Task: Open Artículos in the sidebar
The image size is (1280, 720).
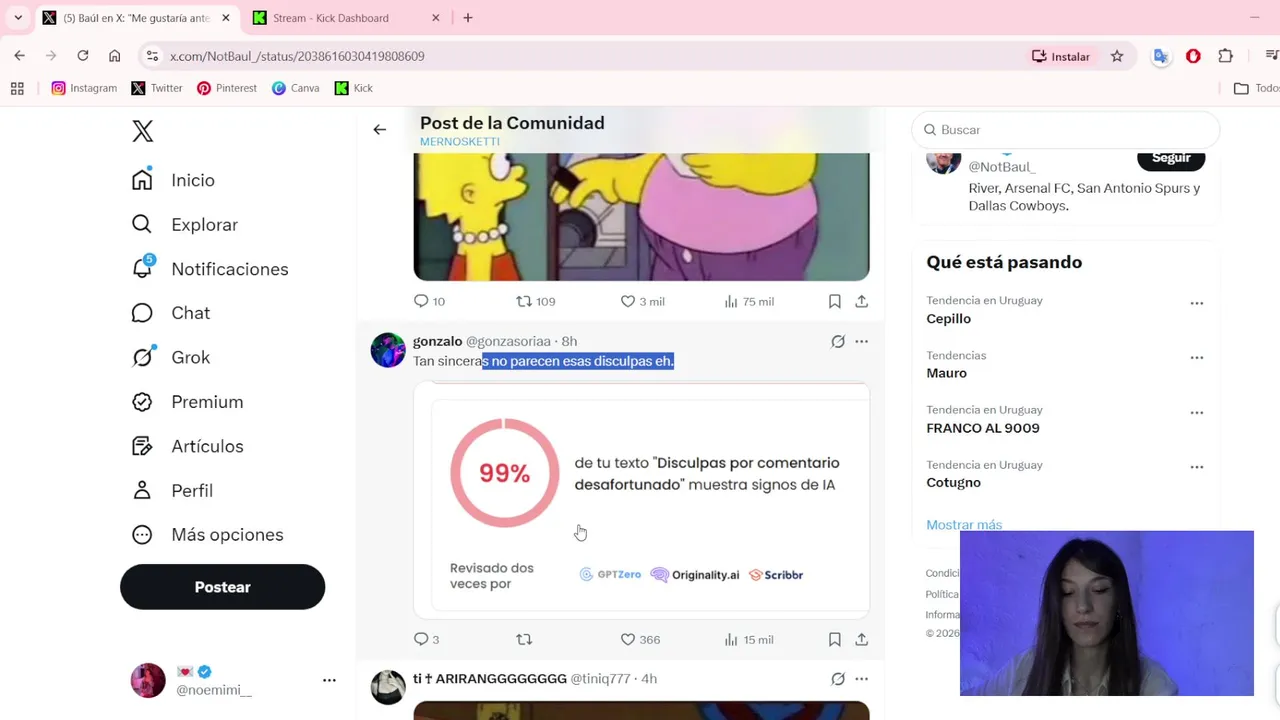Action: [x=187, y=446]
